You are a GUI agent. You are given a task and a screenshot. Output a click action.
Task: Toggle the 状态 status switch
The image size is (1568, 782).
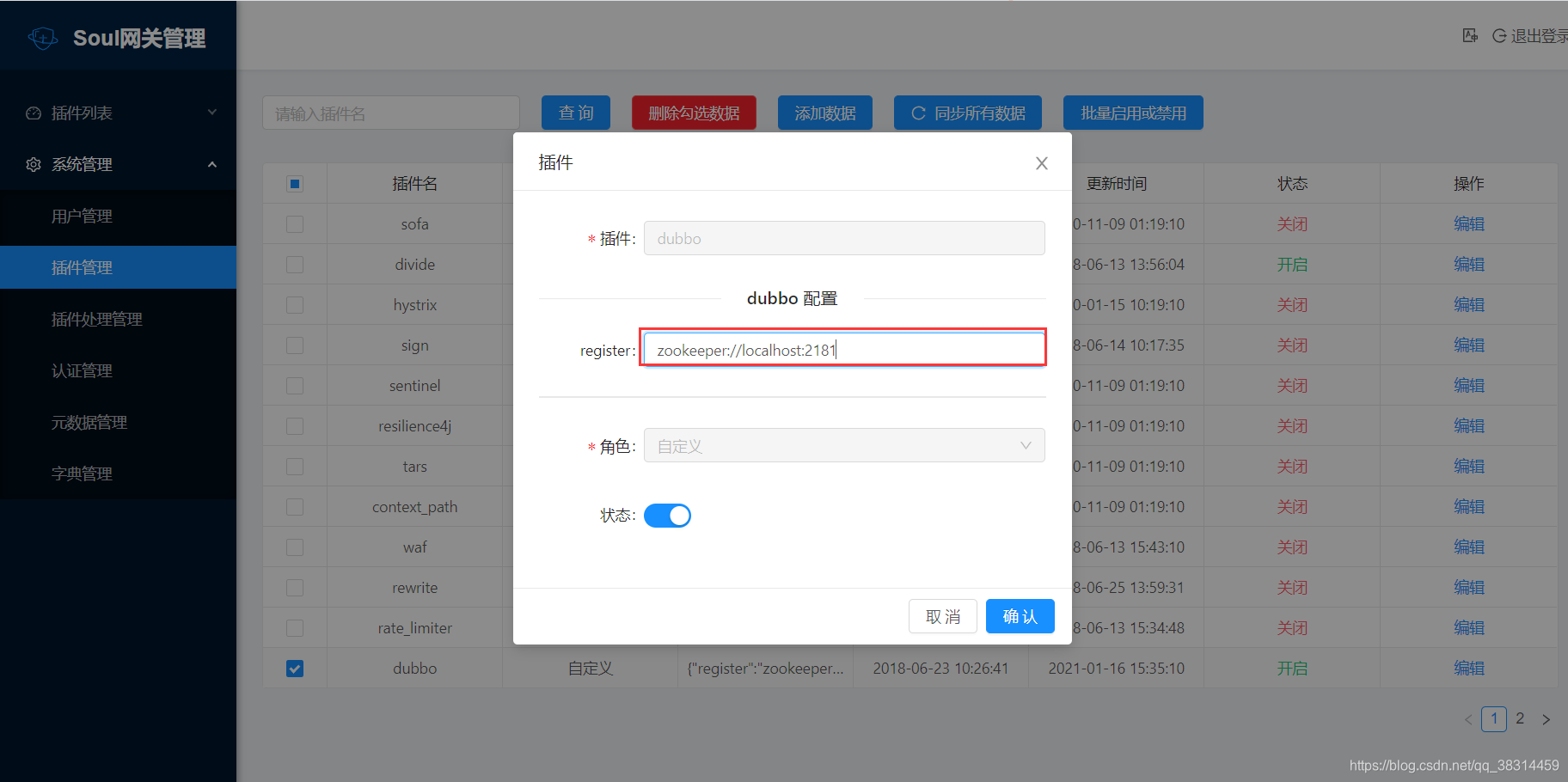pyautogui.click(x=667, y=516)
